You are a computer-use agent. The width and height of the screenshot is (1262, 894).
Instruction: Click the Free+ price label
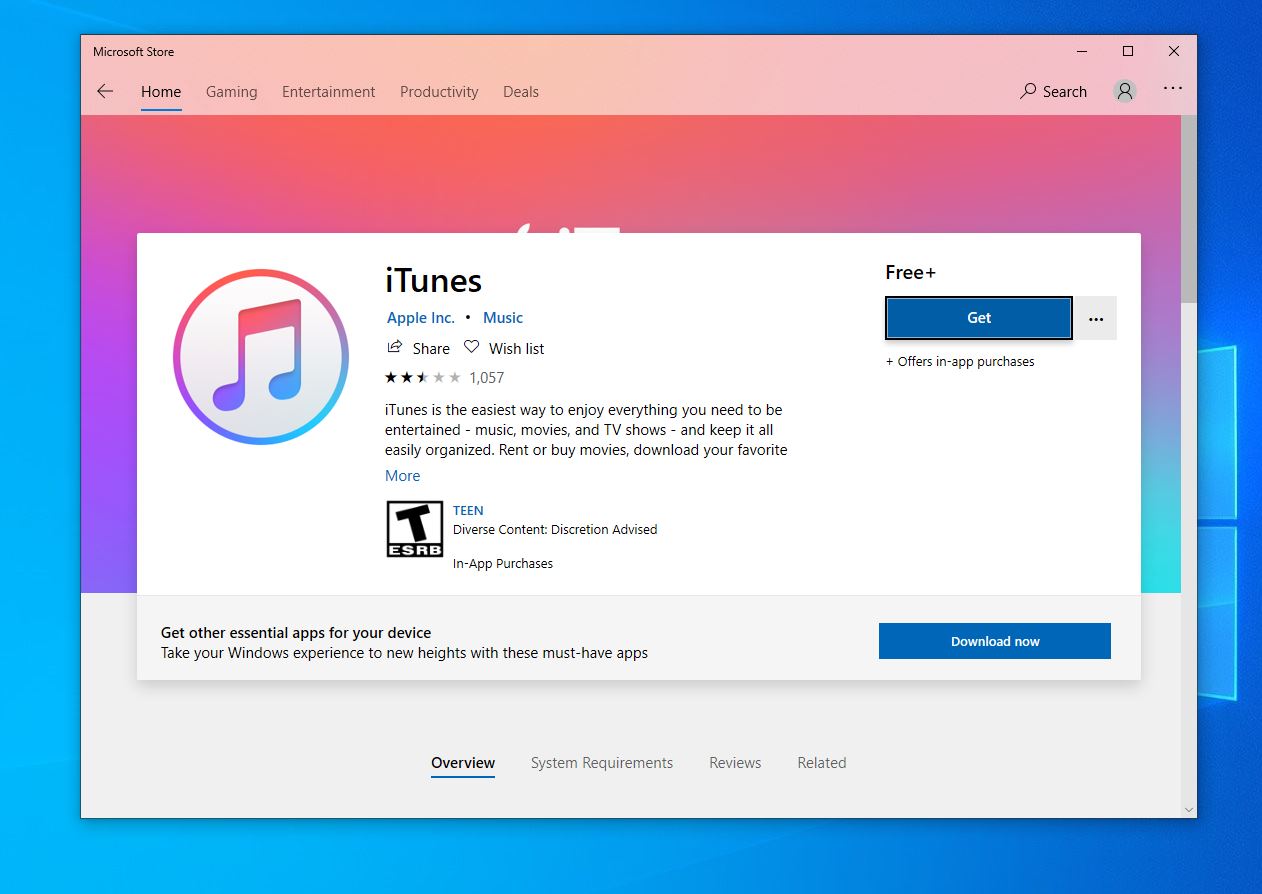pos(910,272)
